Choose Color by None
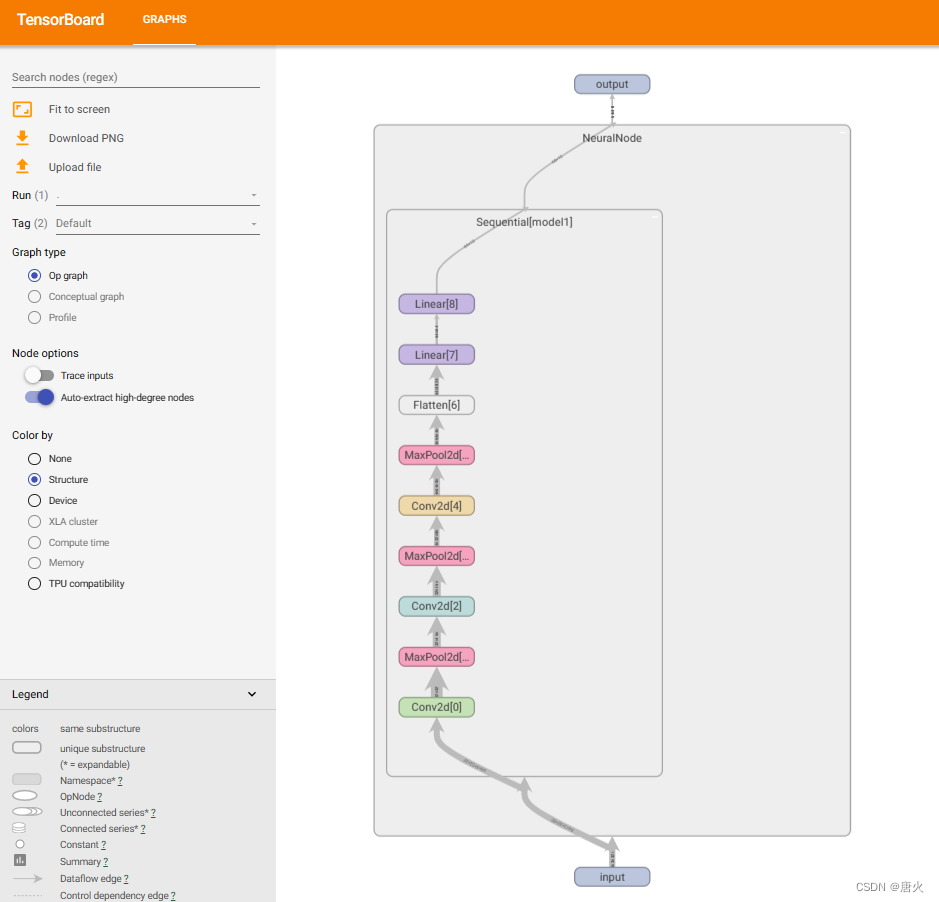The image size is (939, 902). point(35,459)
